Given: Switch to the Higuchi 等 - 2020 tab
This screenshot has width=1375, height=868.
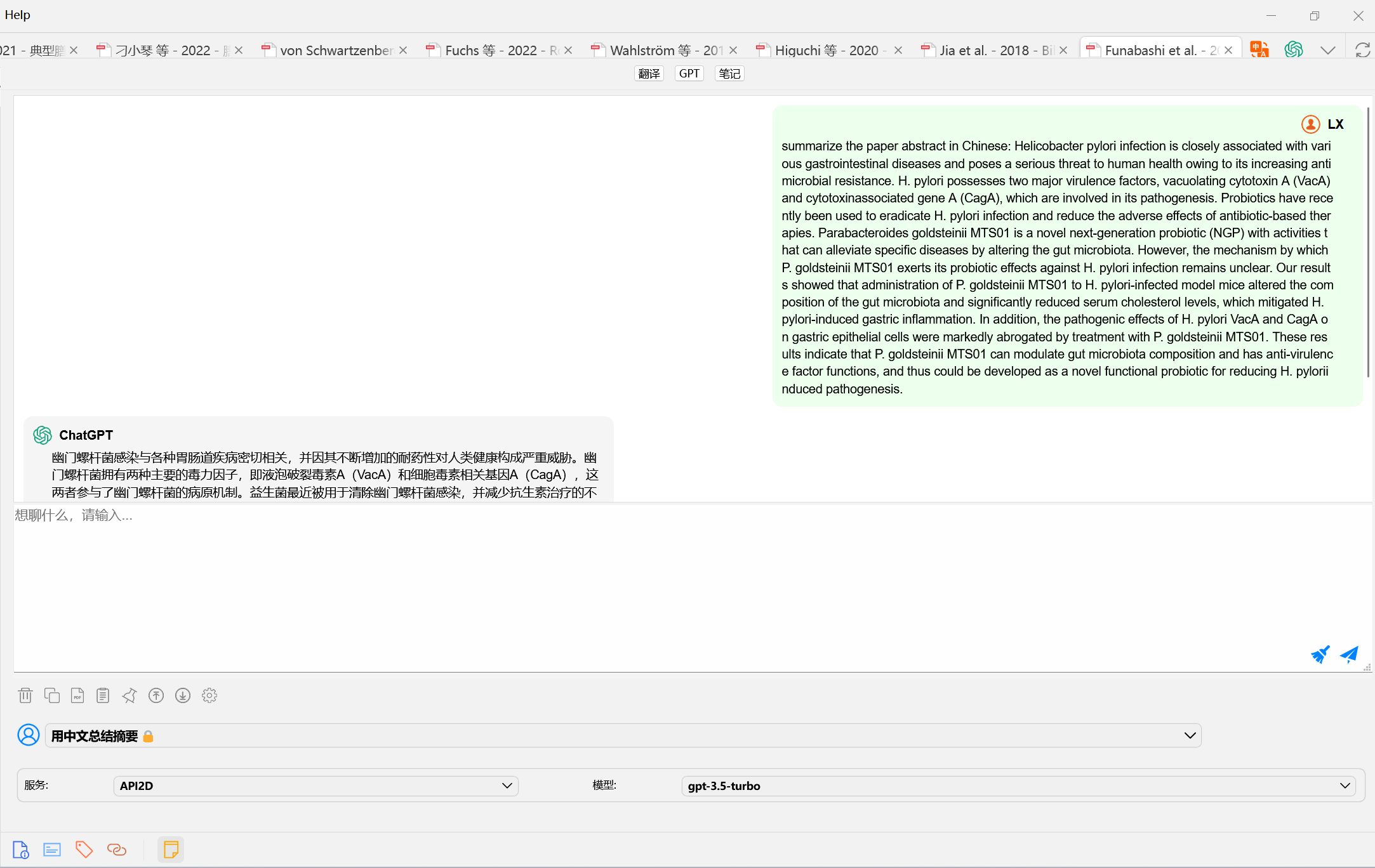Looking at the screenshot, I should 826,50.
